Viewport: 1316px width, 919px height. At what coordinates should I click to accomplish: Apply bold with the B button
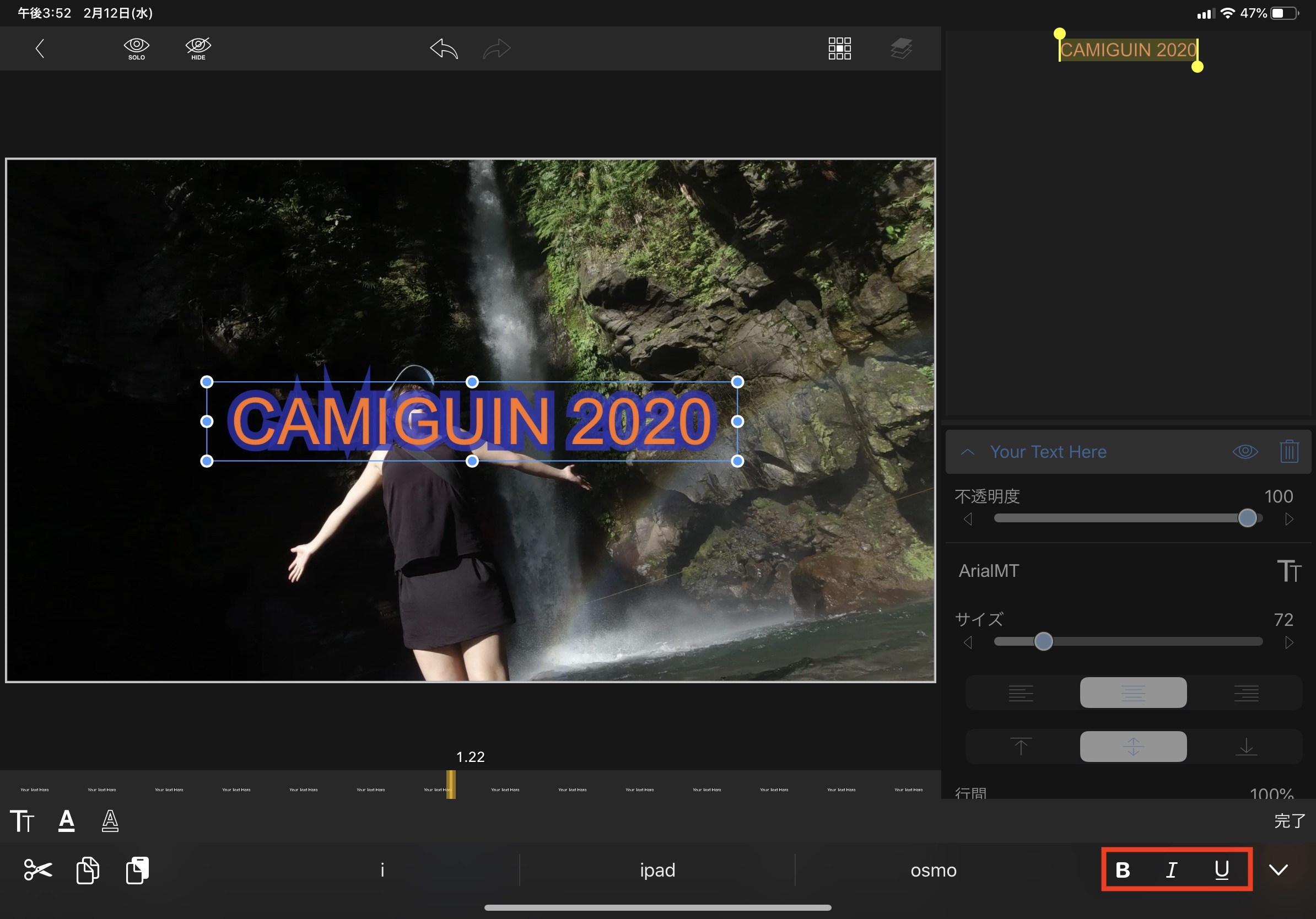tap(1123, 870)
